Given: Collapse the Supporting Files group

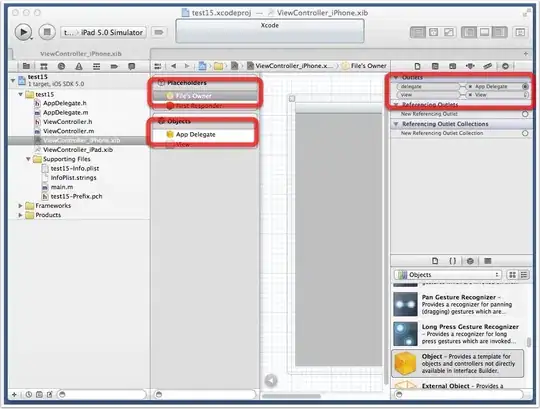Looking at the screenshot, I should coord(28,159).
